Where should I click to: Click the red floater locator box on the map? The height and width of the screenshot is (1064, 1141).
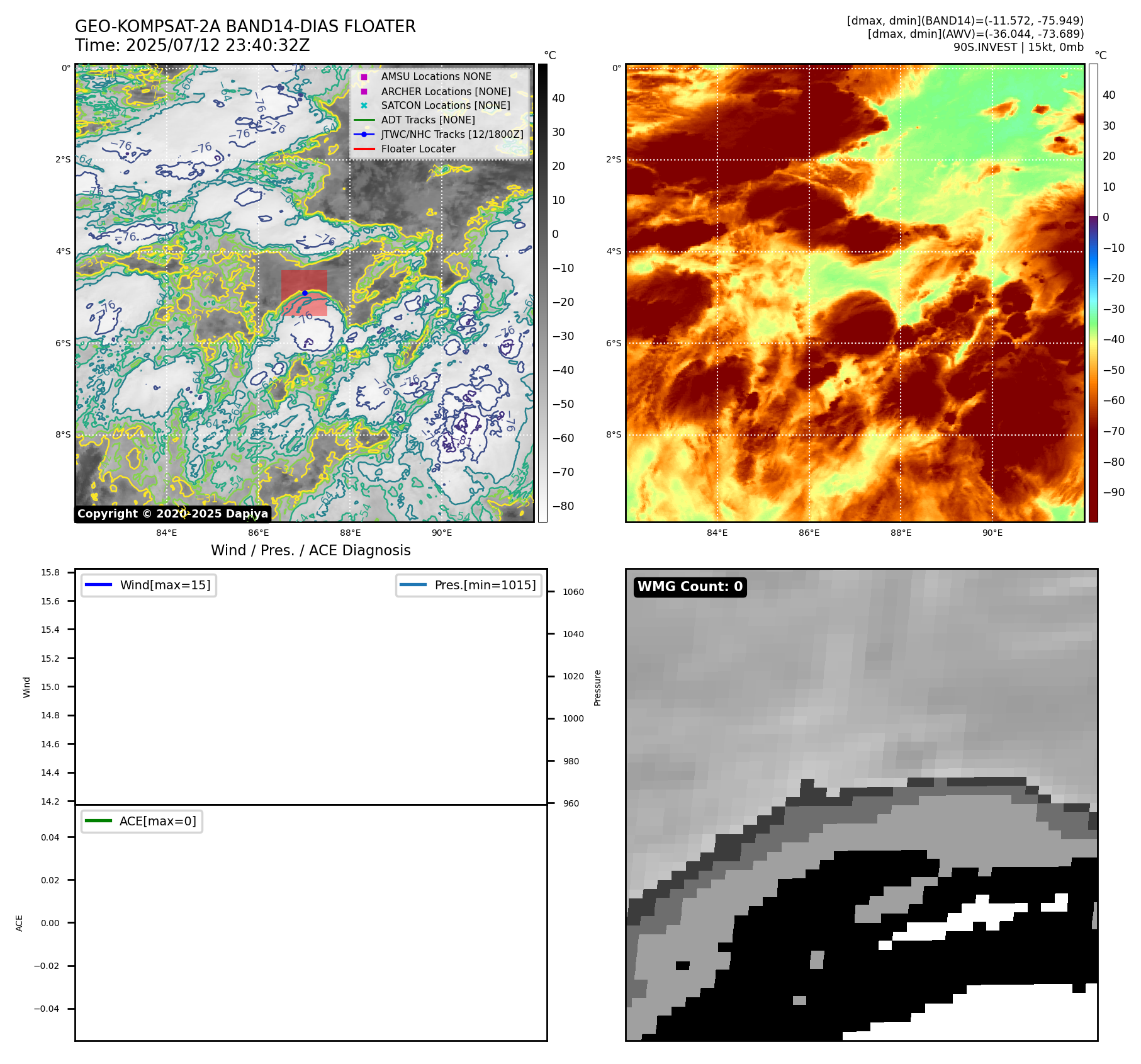(x=304, y=293)
